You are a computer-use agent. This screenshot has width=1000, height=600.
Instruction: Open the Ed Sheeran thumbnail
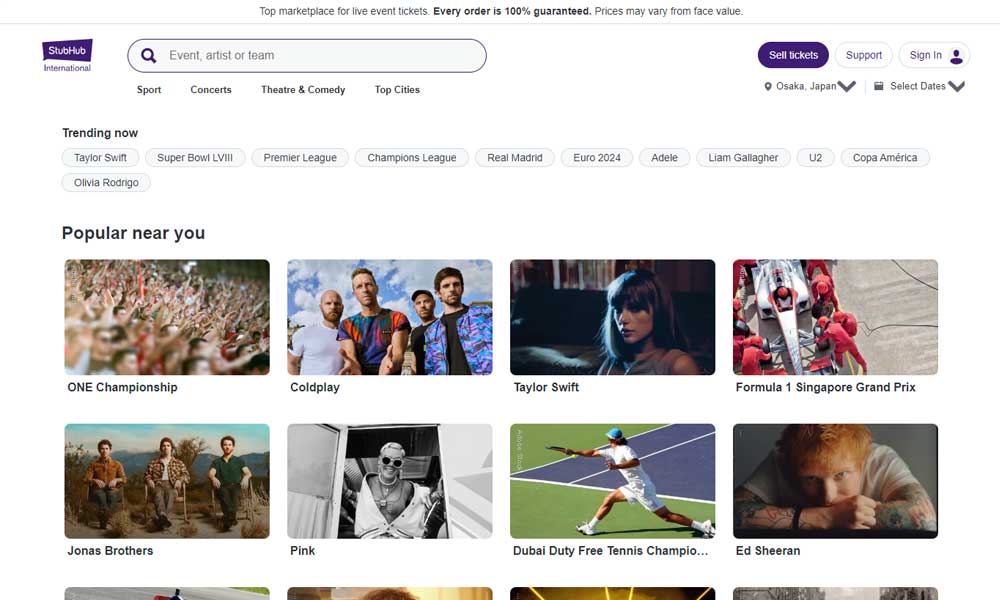[x=835, y=481]
